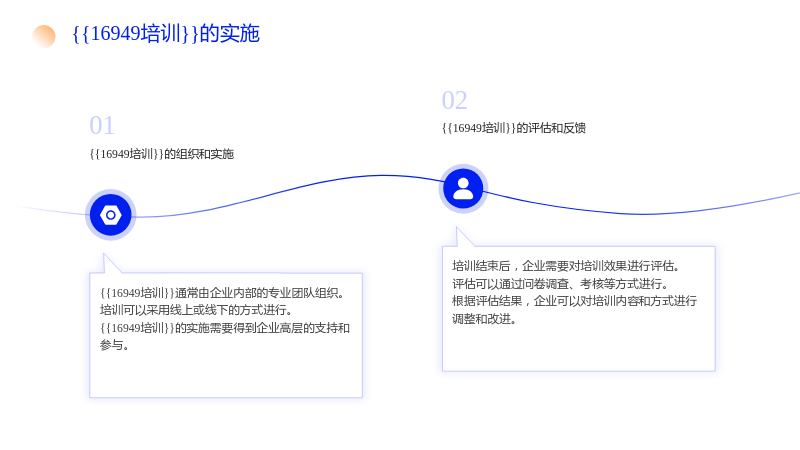Click the faded number 02
The image size is (800, 450).
point(455,101)
